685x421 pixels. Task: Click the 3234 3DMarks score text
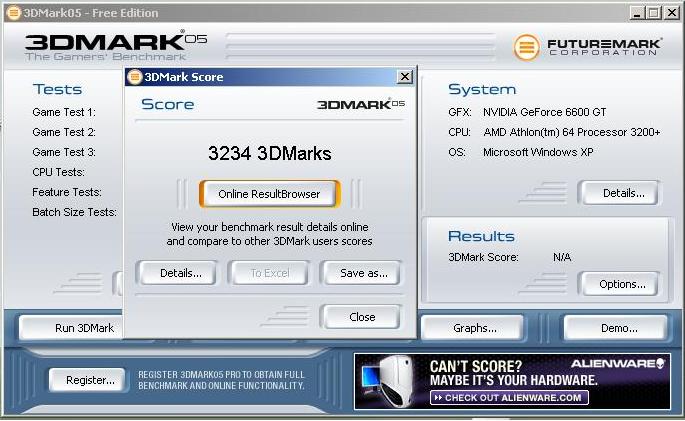pyautogui.click(x=270, y=153)
